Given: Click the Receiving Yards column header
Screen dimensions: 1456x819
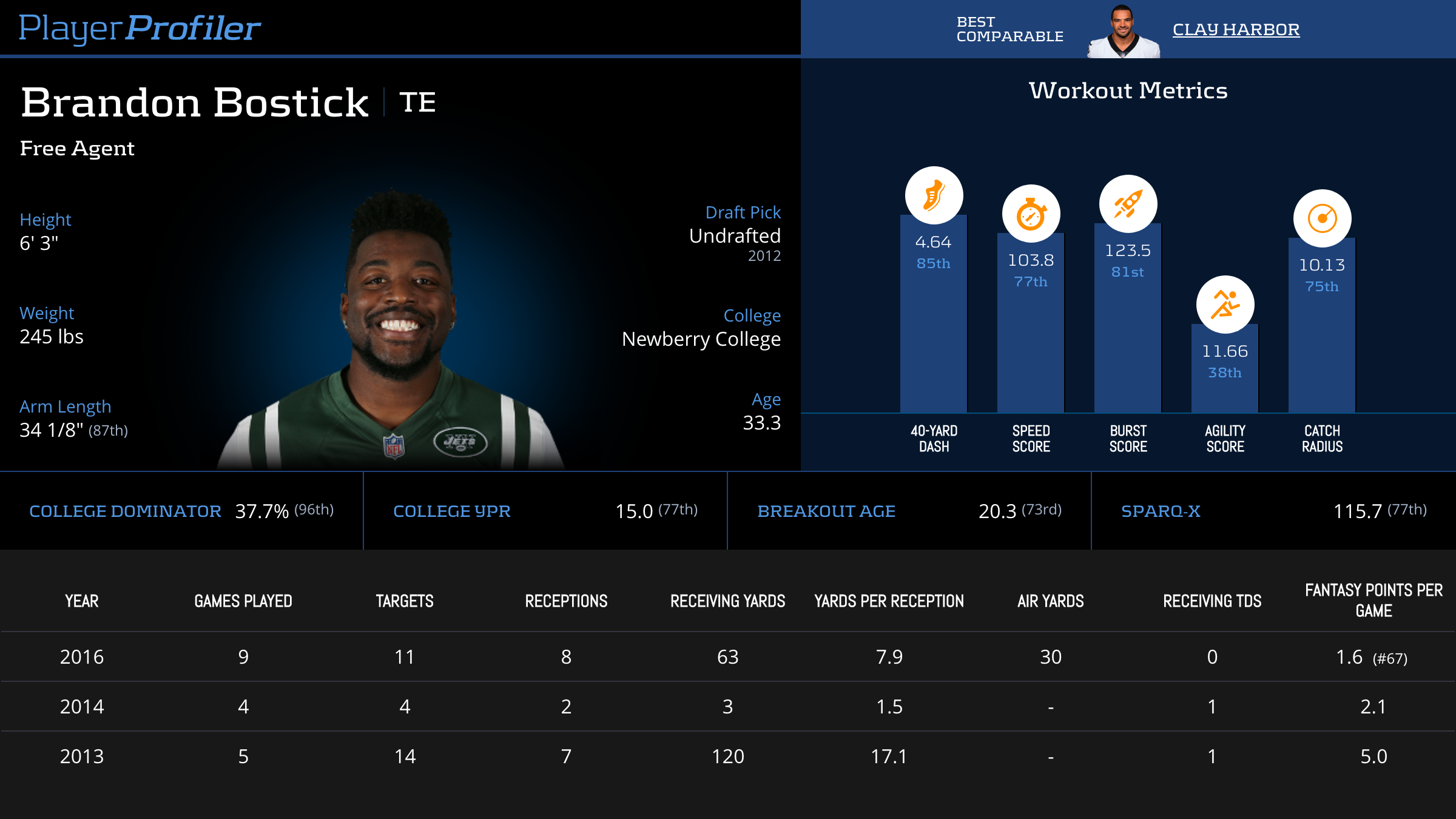Looking at the screenshot, I should 727,601.
